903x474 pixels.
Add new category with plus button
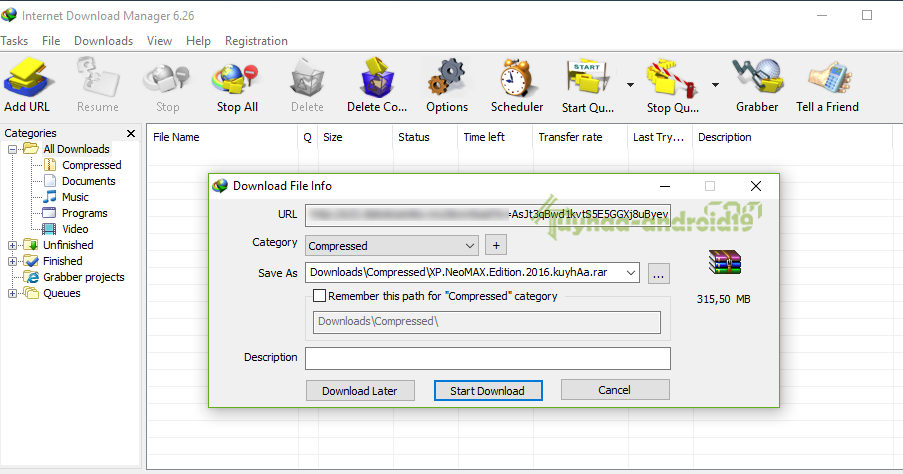pos(496,245)
